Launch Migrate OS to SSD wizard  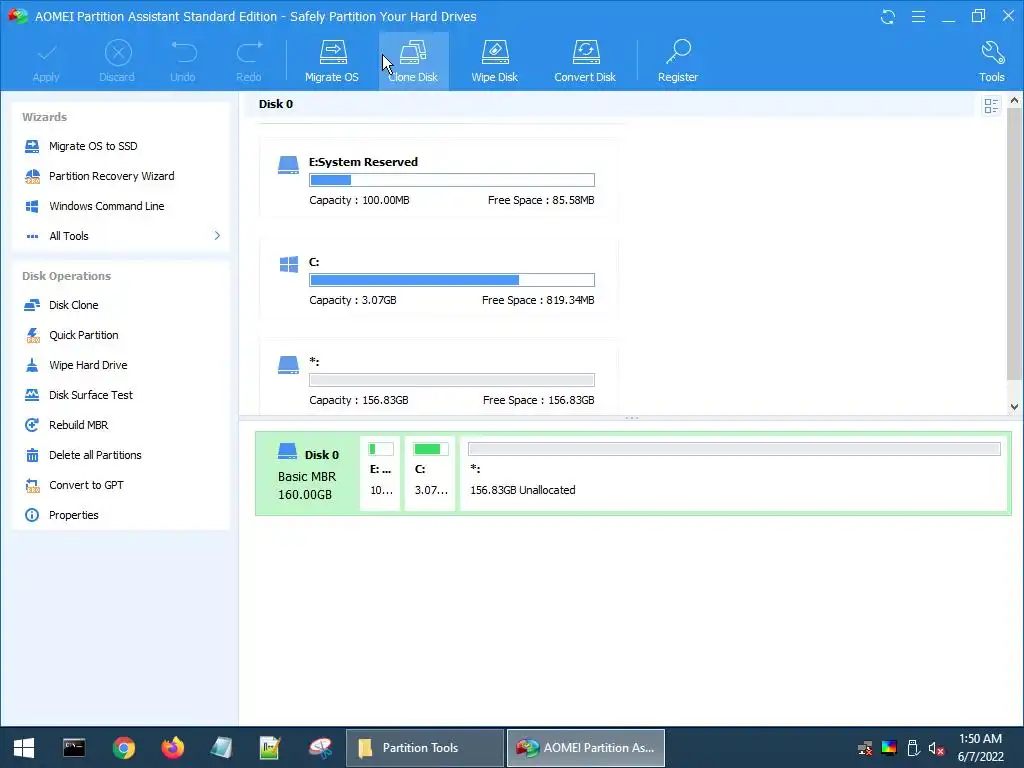pyautogui.click(x=93, y=146)
